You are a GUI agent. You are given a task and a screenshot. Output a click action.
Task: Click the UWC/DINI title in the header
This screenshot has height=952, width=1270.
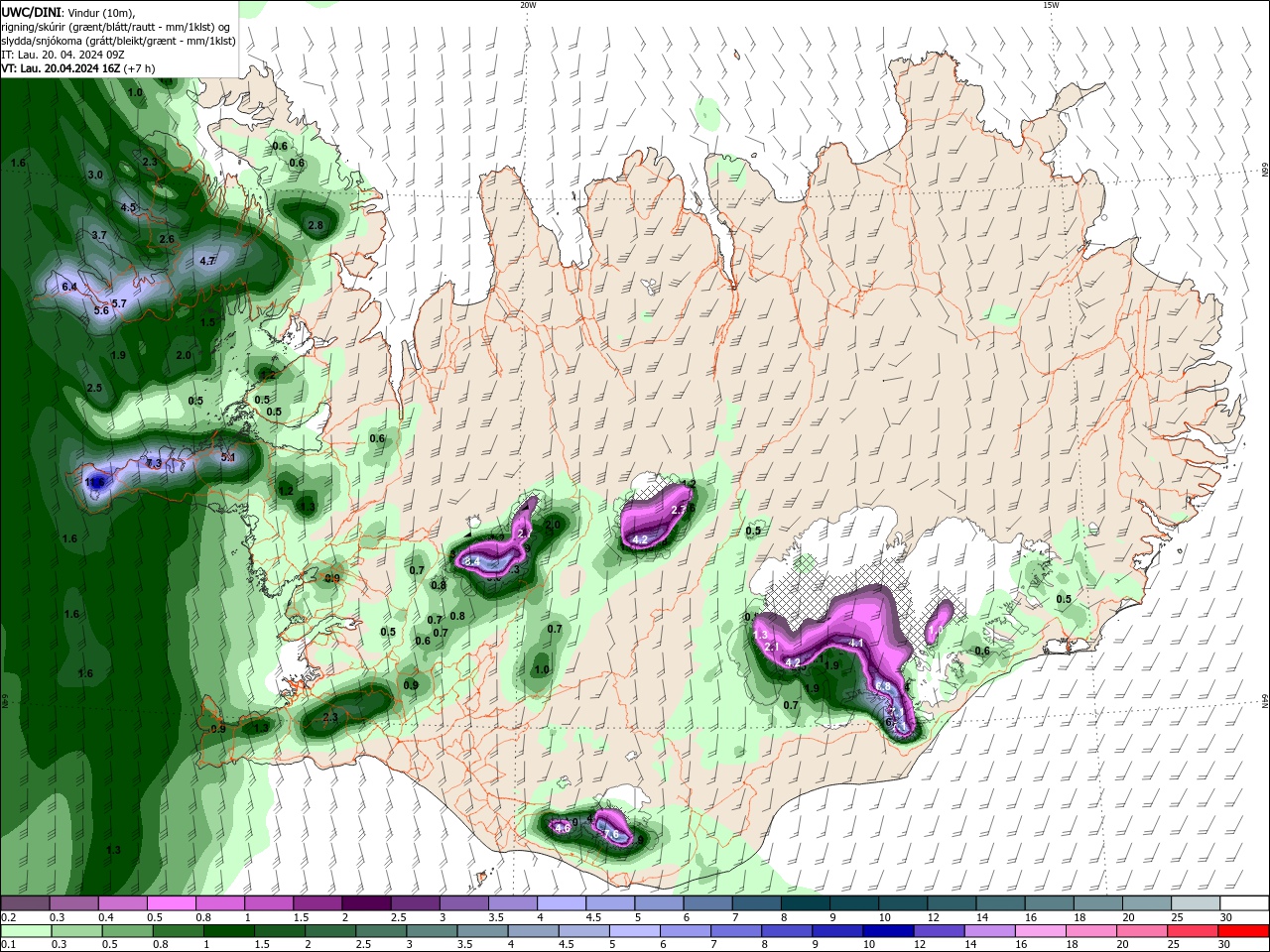click(31, 11)
